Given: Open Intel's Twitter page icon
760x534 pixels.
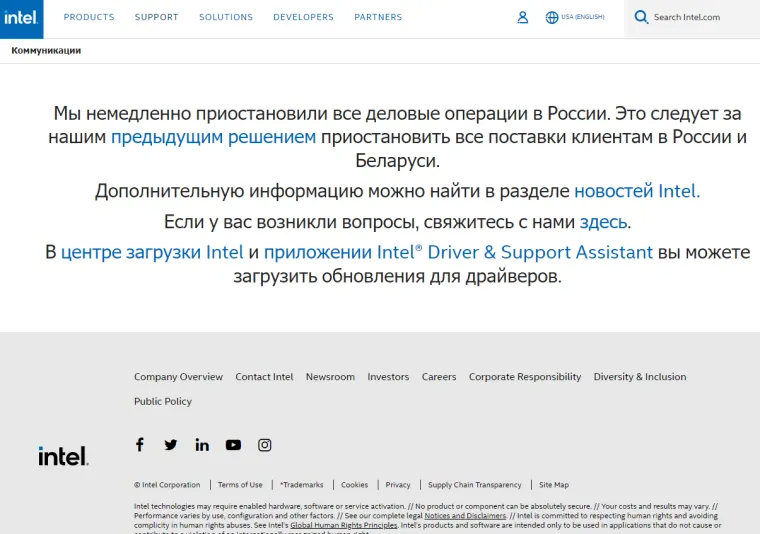Looking at the screenshot, I should (171, 445).
